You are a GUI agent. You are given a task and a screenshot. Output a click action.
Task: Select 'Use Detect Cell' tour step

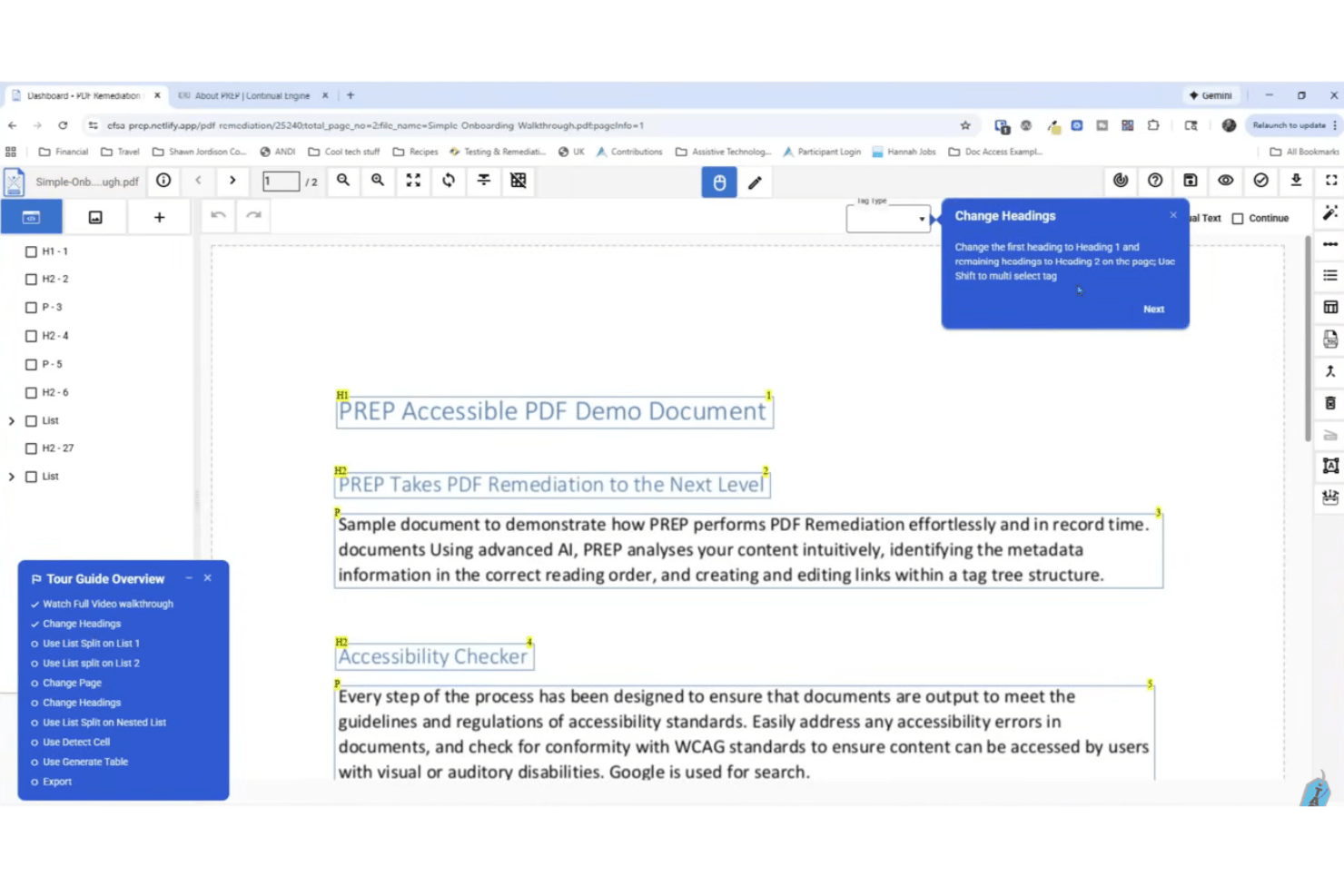(x=76, y=743)
